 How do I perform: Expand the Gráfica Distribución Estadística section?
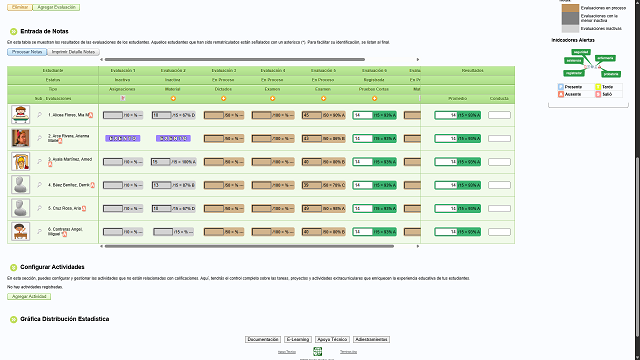click(x=13, y=319)
